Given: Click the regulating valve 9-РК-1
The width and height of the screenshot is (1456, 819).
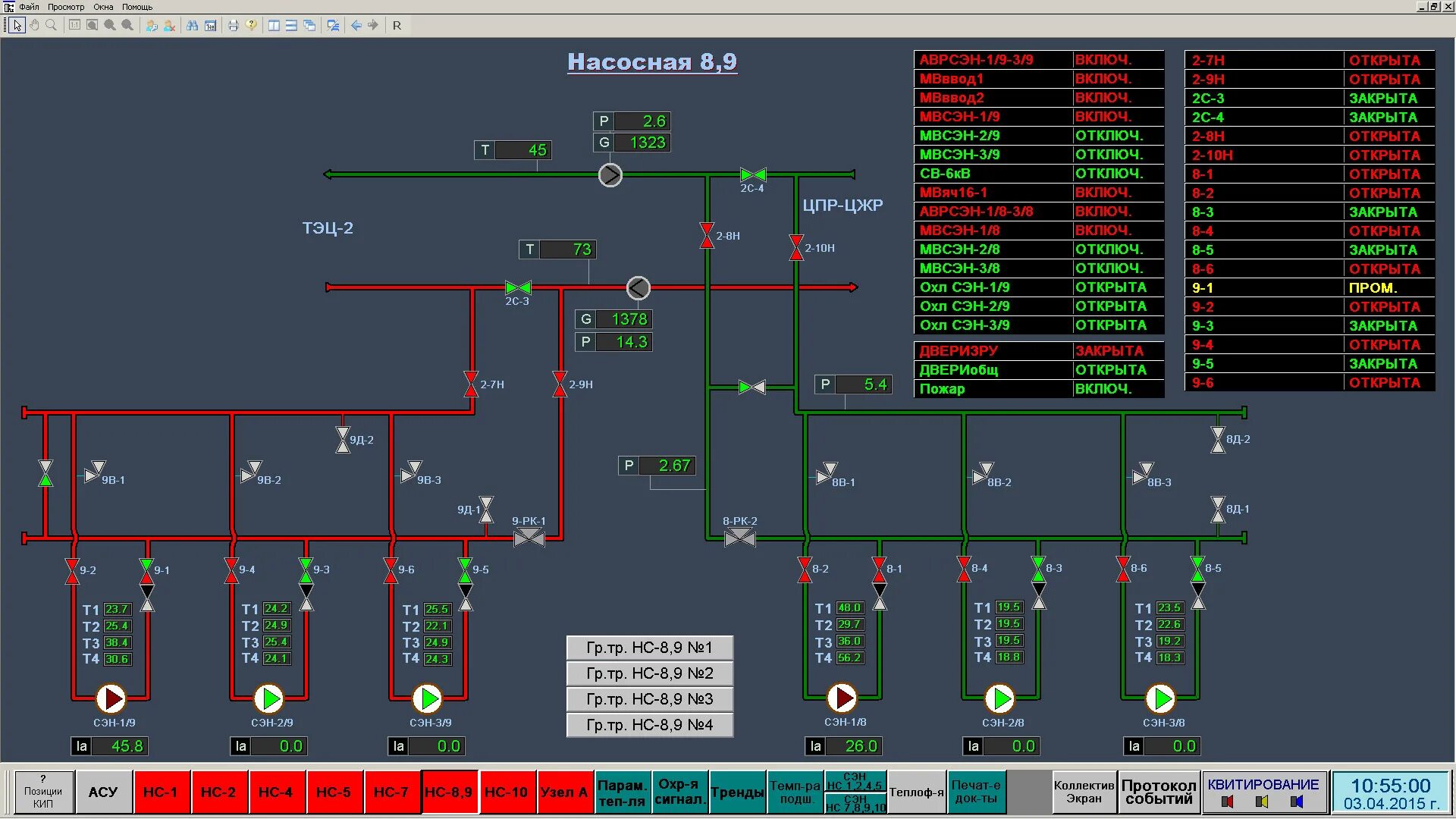Looking at the screenshot, I should coord(529,538).
